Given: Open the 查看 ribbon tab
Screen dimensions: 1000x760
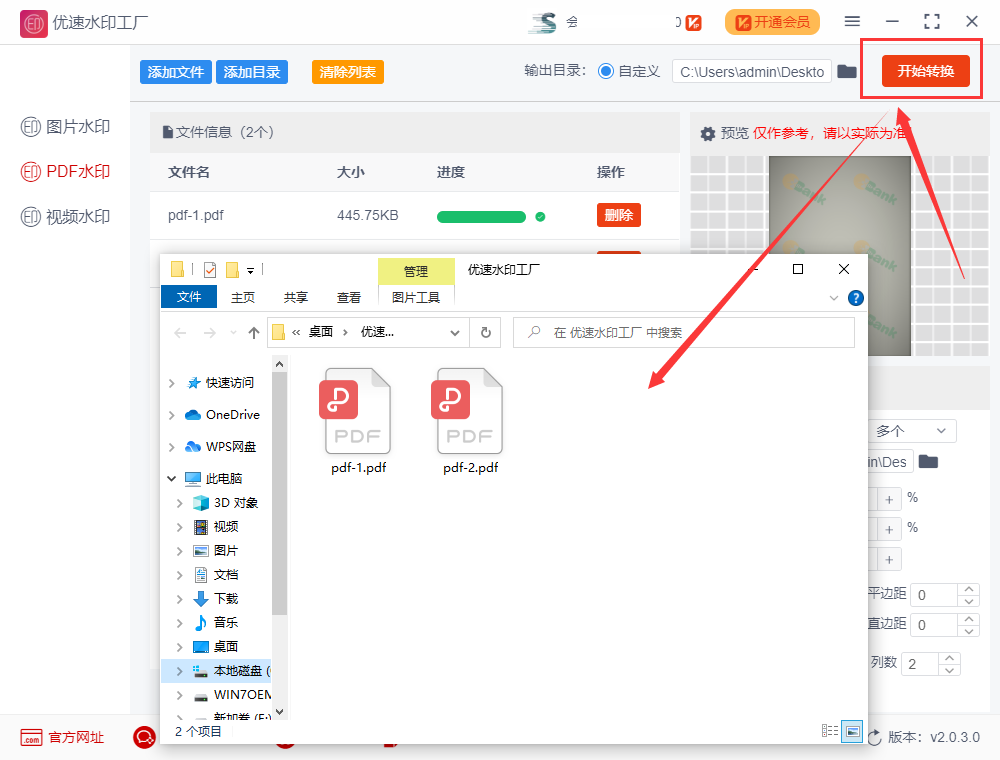Looking at the screenshot, I should pos(349,298).
